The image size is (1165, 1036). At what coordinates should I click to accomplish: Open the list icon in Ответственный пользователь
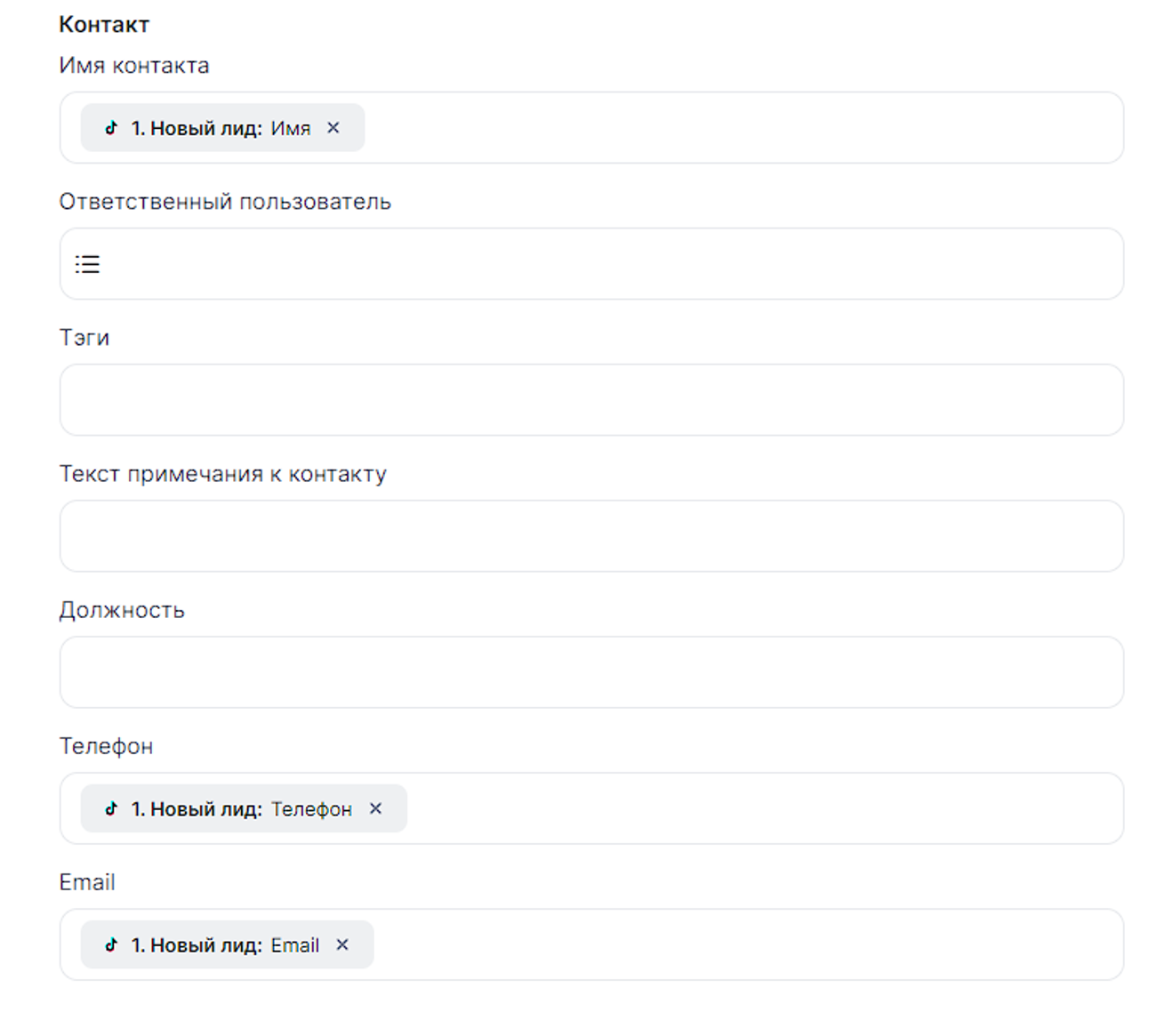point(87,264)
